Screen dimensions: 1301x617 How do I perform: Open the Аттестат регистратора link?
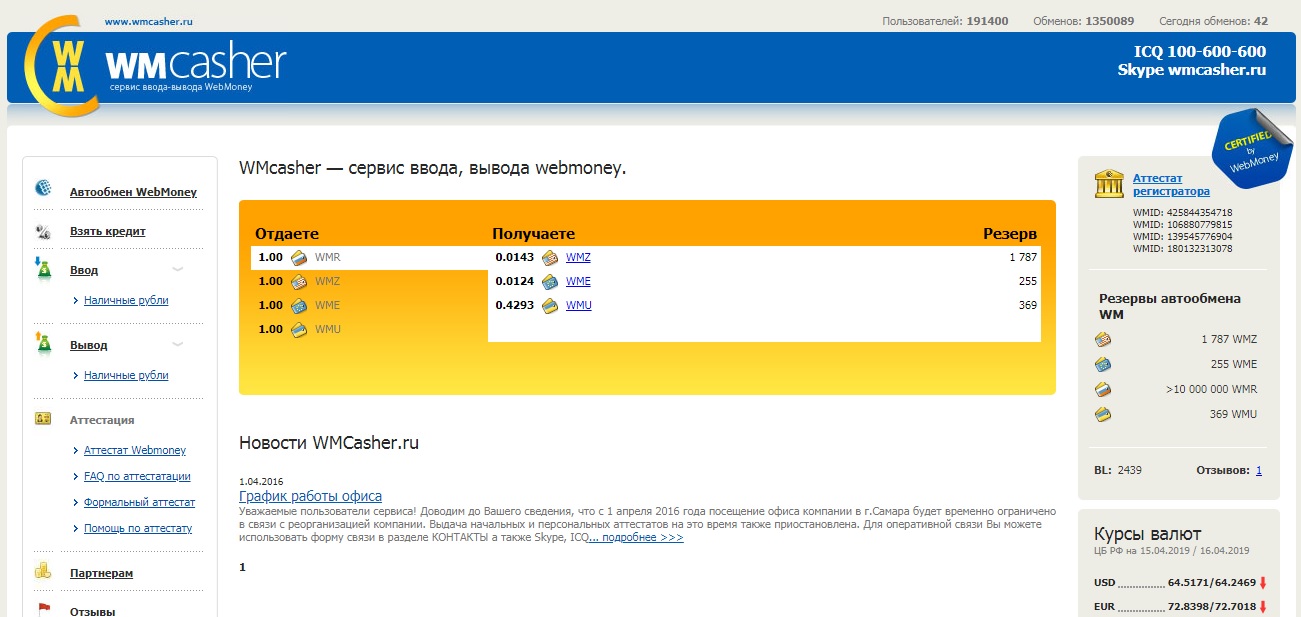click(x=1171, y=184)
